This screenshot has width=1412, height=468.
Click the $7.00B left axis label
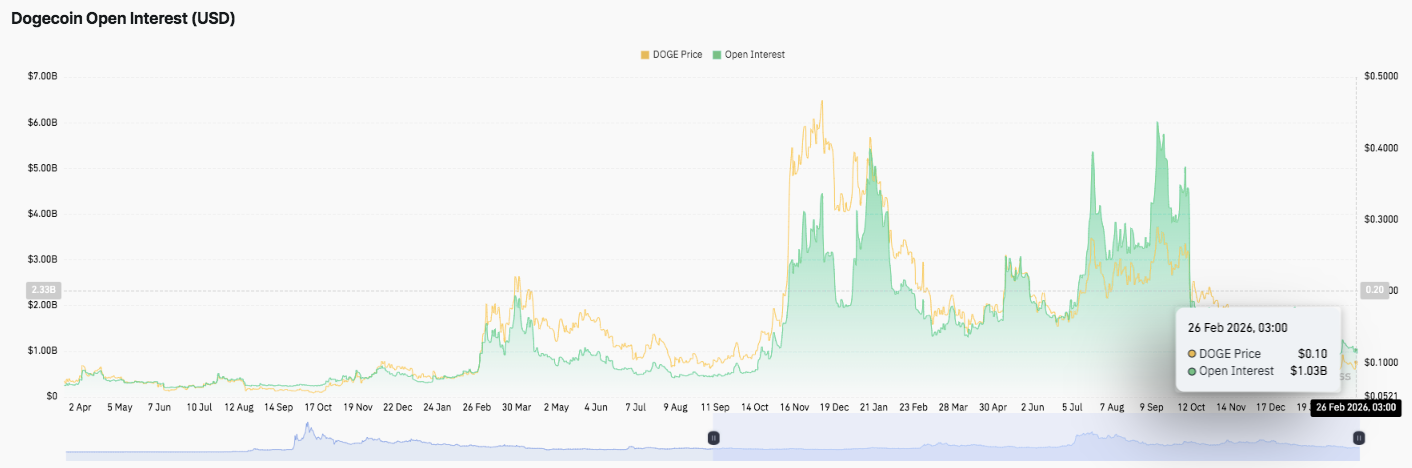coord(44,76)
